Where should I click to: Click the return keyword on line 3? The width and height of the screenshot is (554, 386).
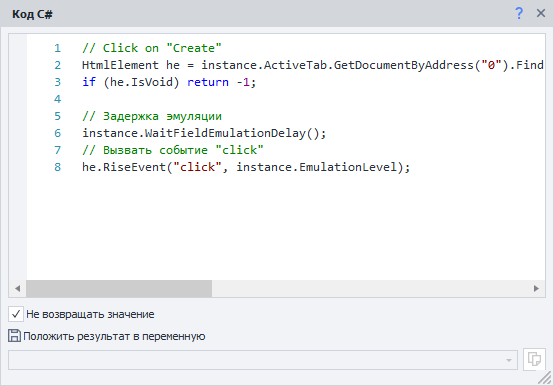208,82
